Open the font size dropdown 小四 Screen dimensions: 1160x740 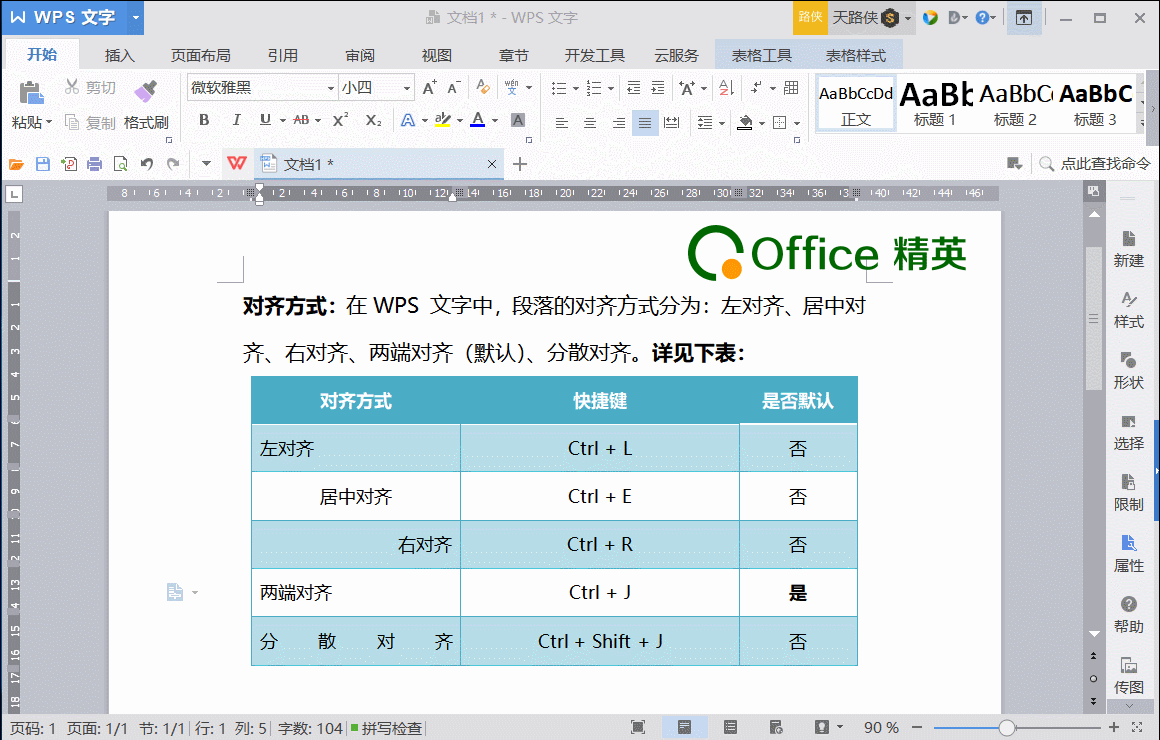pyautogui.click(x=406, y=88)
